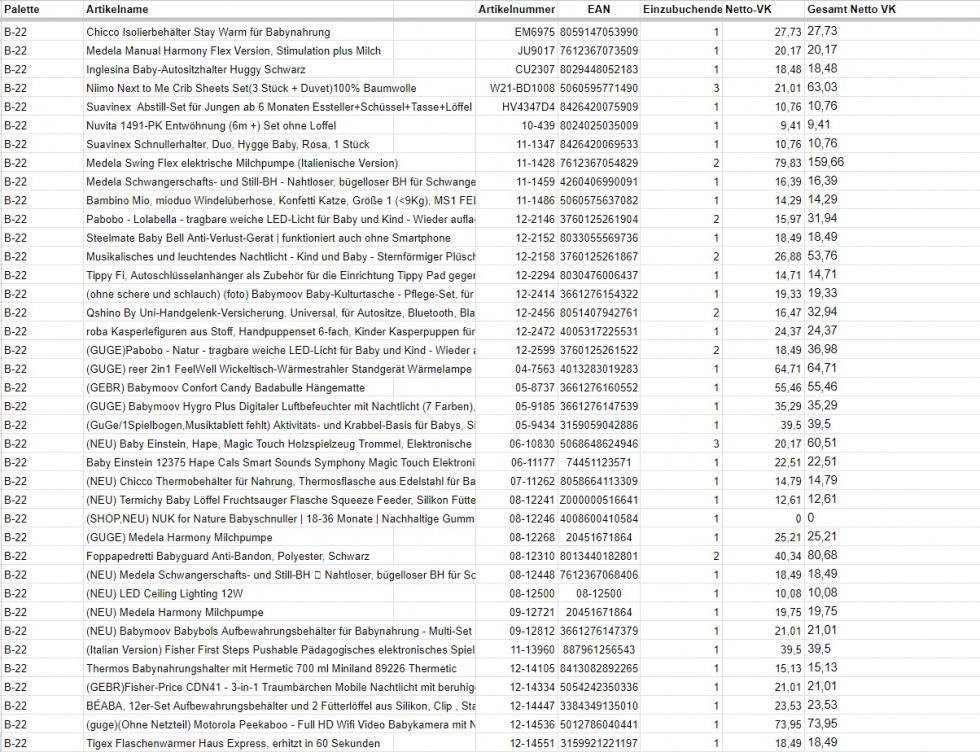Select Foppapedretti Babyguard Anti-Bandon cell

[228, 557]
